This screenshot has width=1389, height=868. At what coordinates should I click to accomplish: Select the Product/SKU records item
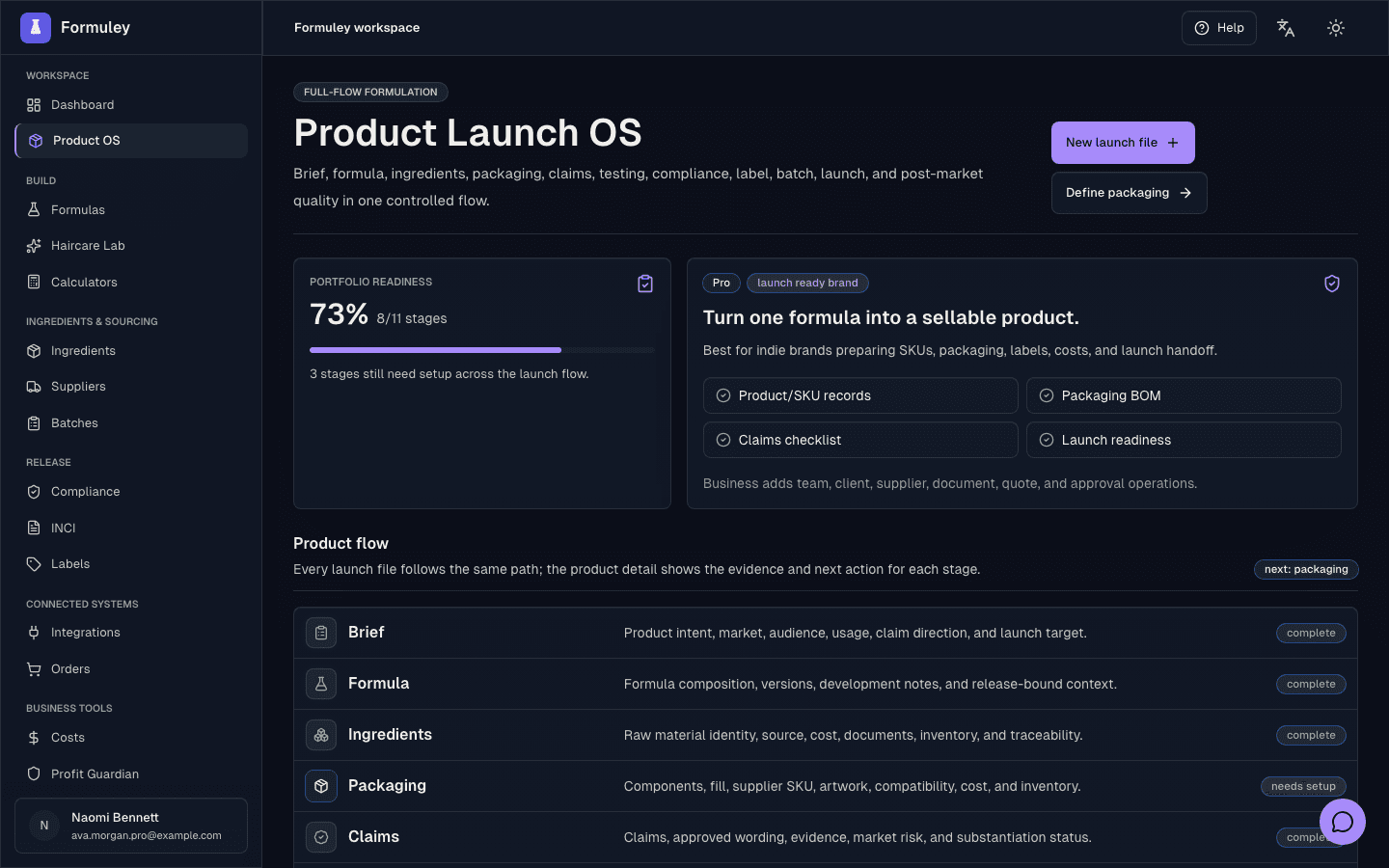coord(860,395)
